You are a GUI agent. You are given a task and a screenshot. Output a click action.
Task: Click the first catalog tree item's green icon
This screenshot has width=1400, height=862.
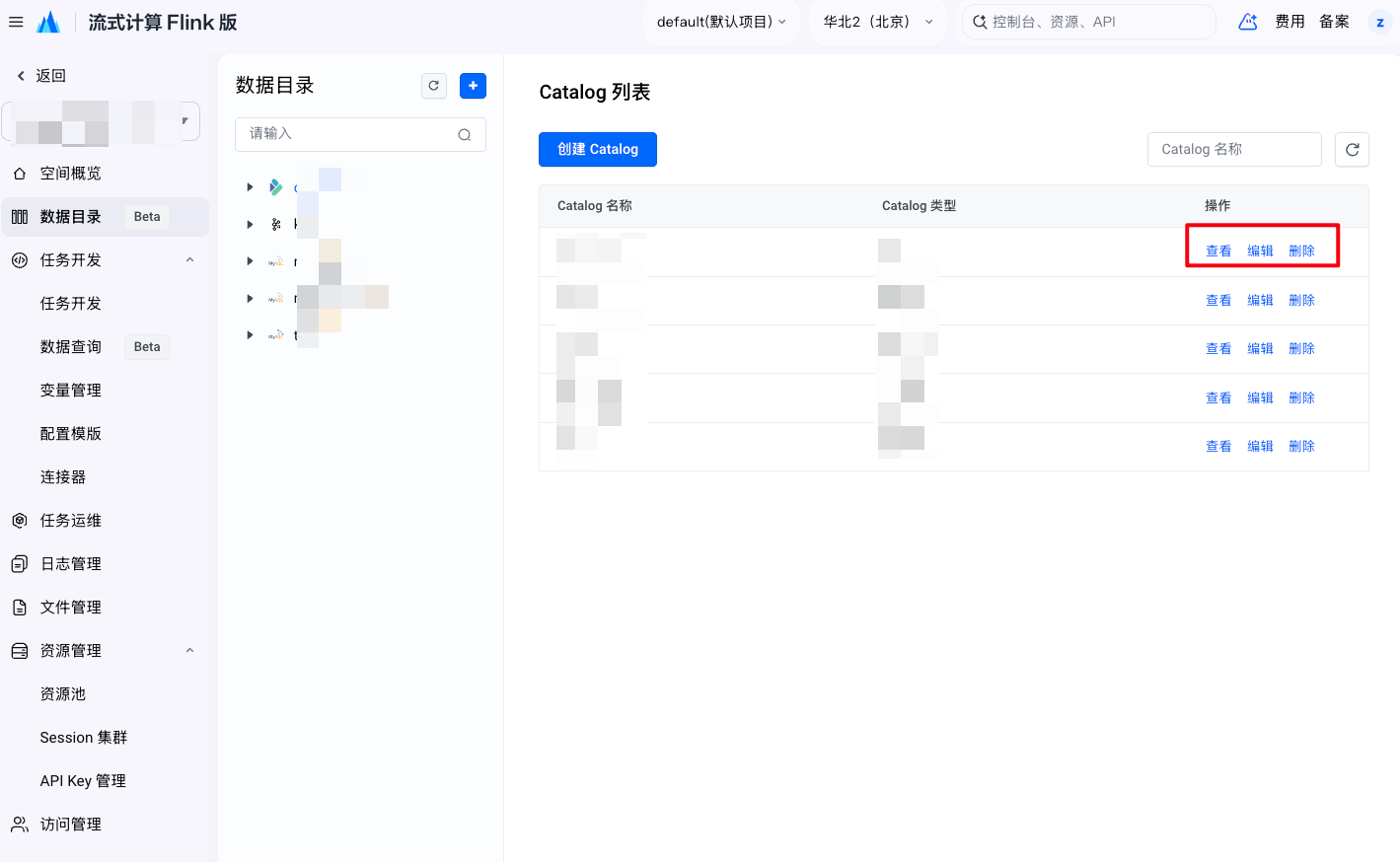(x=276, y=187)
